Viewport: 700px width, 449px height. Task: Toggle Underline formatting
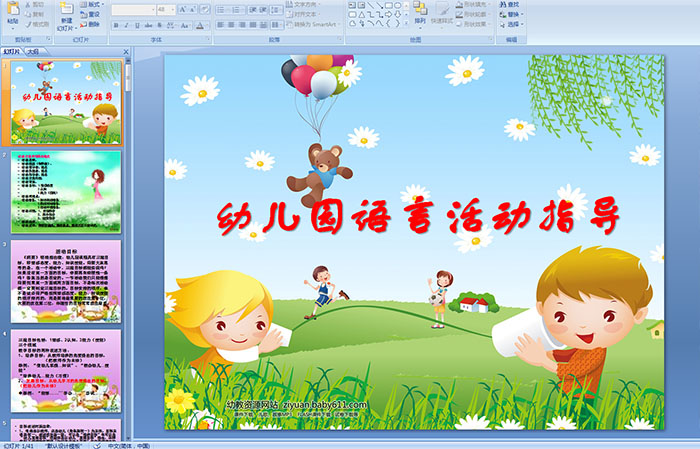click(137, 25)
